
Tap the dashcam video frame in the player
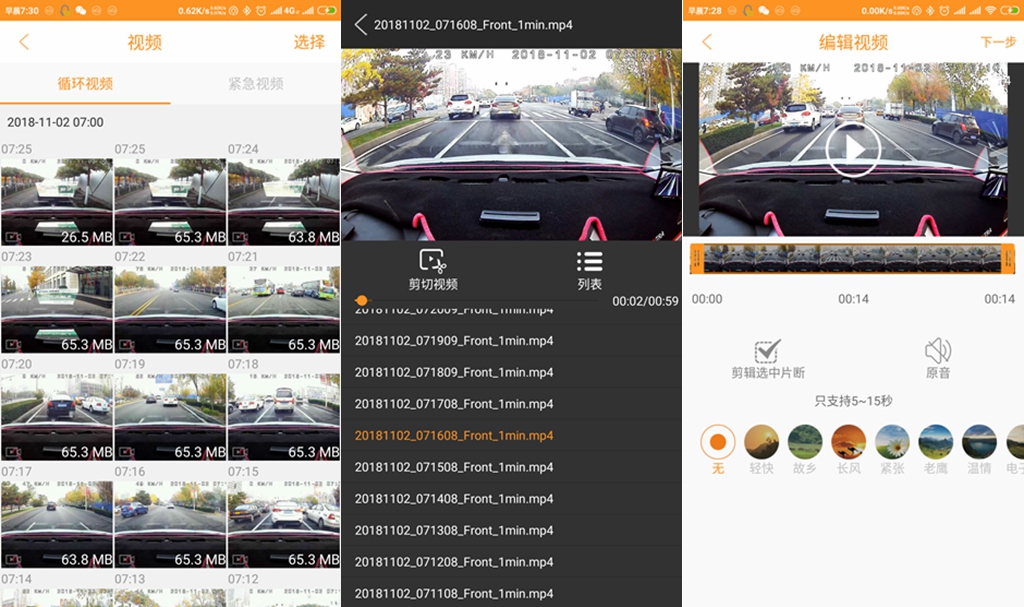pos(511,144)
